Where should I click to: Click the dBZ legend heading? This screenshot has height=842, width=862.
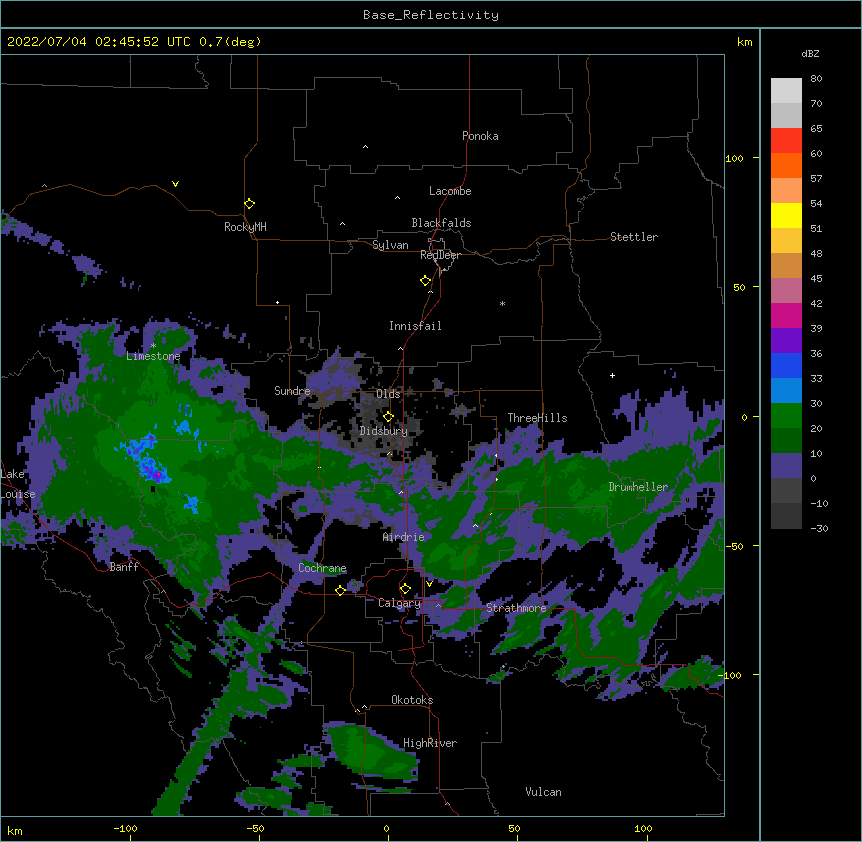[x=810, y=53]
